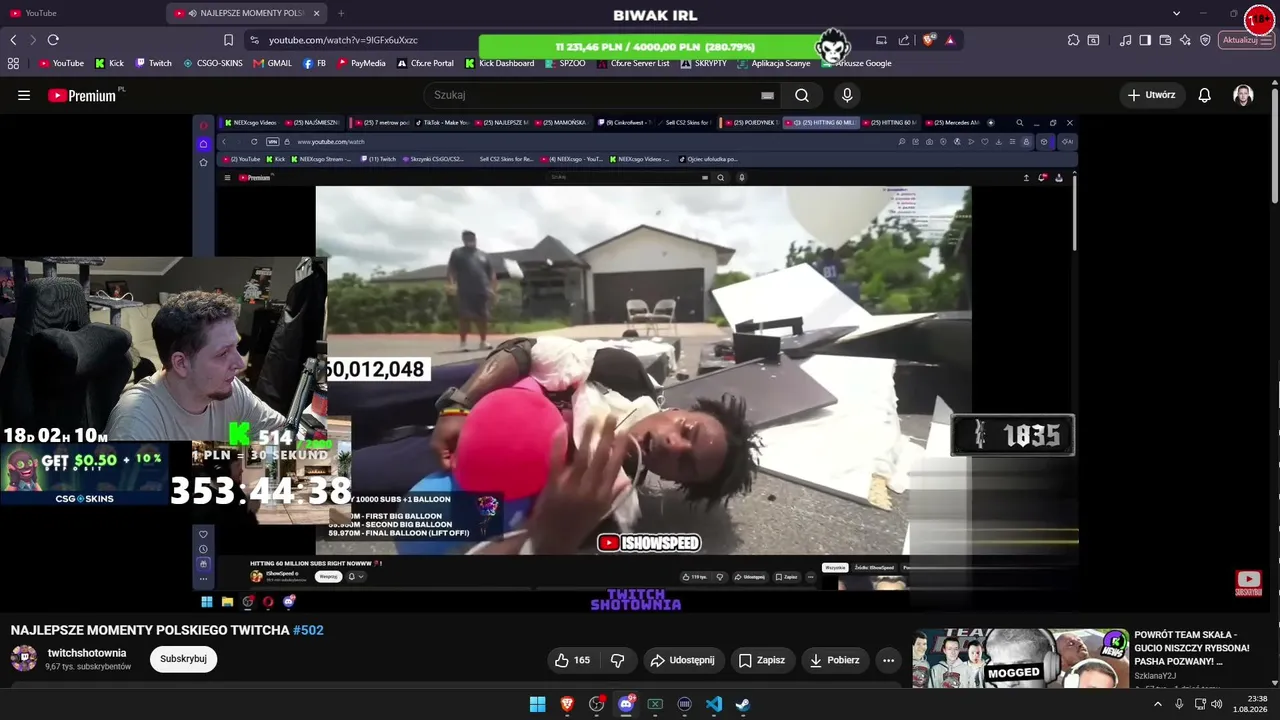Open Brave from the Windows taskbar

pyautogui.click(x=567, y=704)
